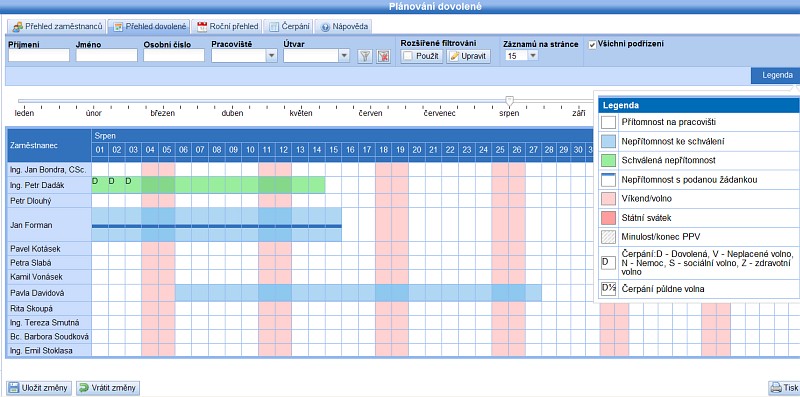Open the Záznamů na stránce dropdown
This screenshot has width=800, height=397.
pyautogui.click(x=533, y=56)
